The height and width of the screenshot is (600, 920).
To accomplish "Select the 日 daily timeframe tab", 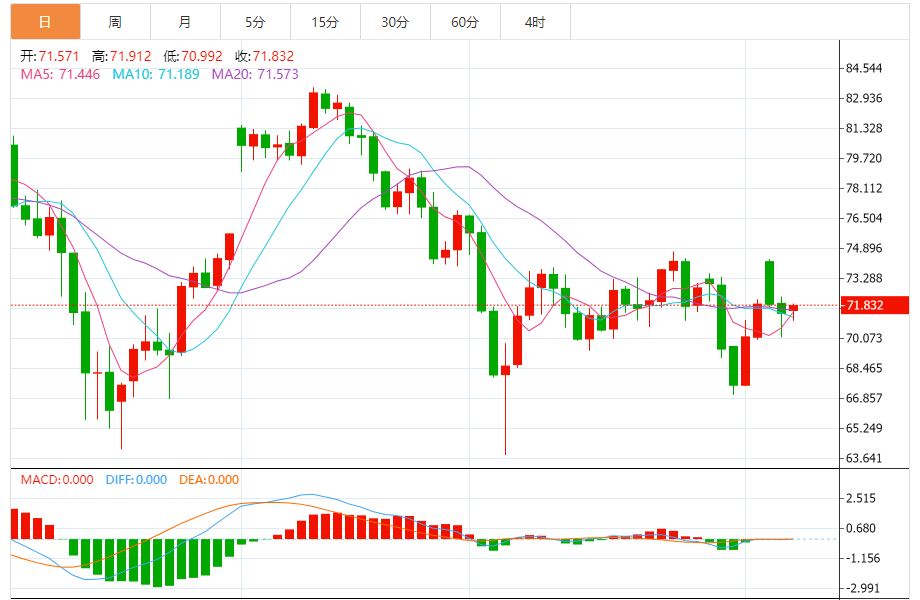I will [45, 22].
